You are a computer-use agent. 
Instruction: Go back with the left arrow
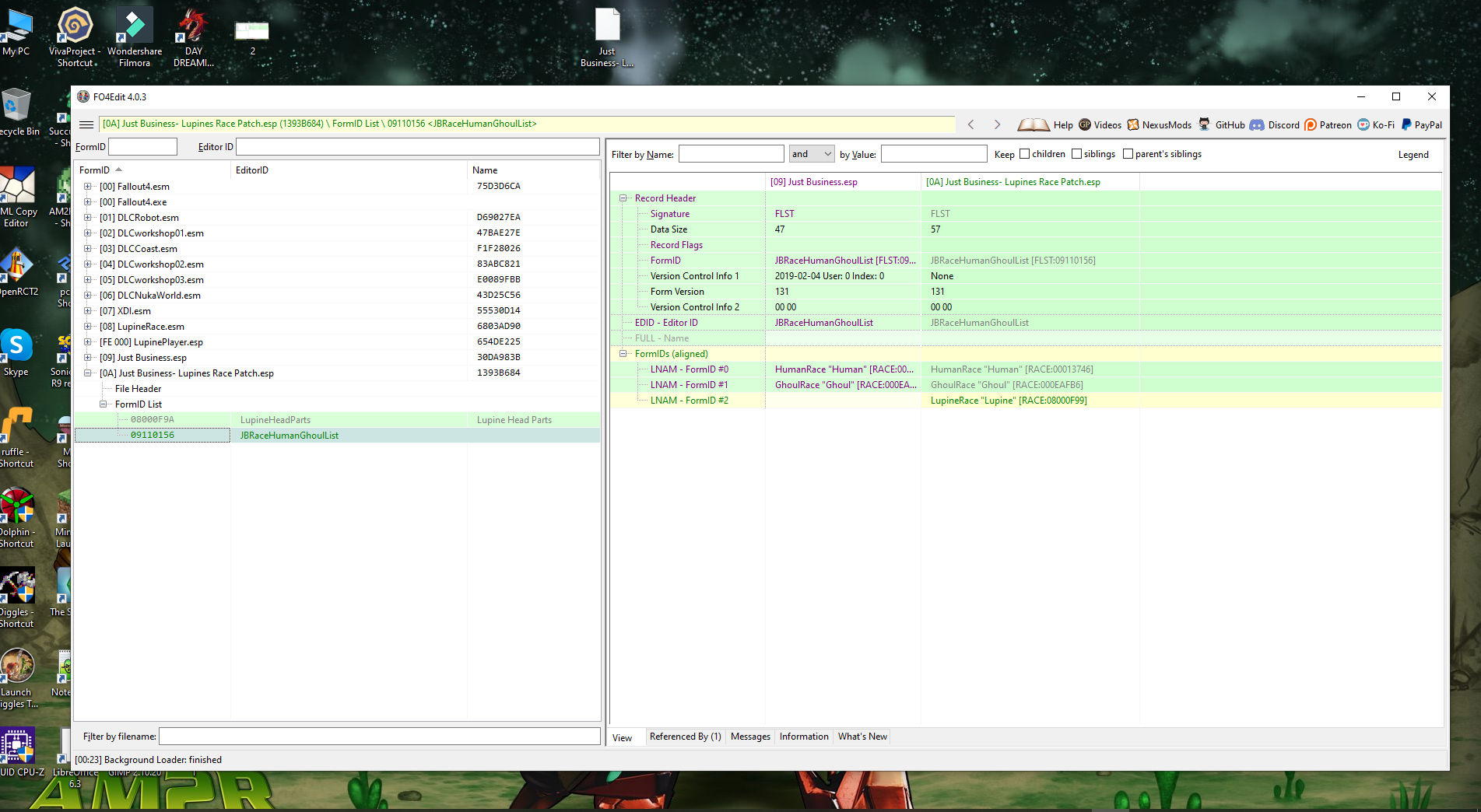click(x=970, y=124)
